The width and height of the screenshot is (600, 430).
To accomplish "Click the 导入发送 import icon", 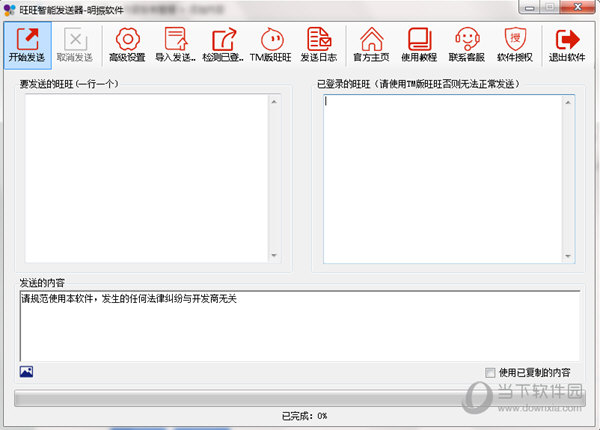I will [x=176, y=45].
